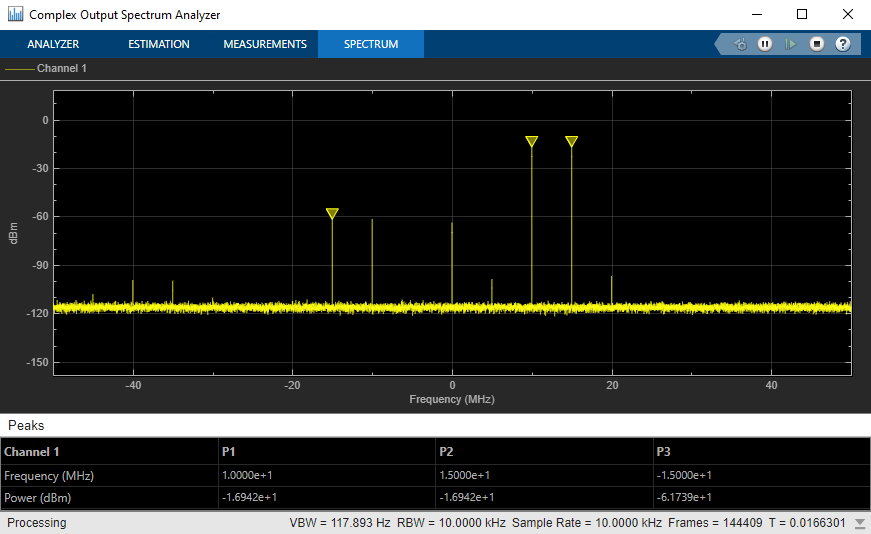871x534 pixels.
Task: Switch to the ESTIMATION tab
Action: pyautogui.click(x=159, y=44)
